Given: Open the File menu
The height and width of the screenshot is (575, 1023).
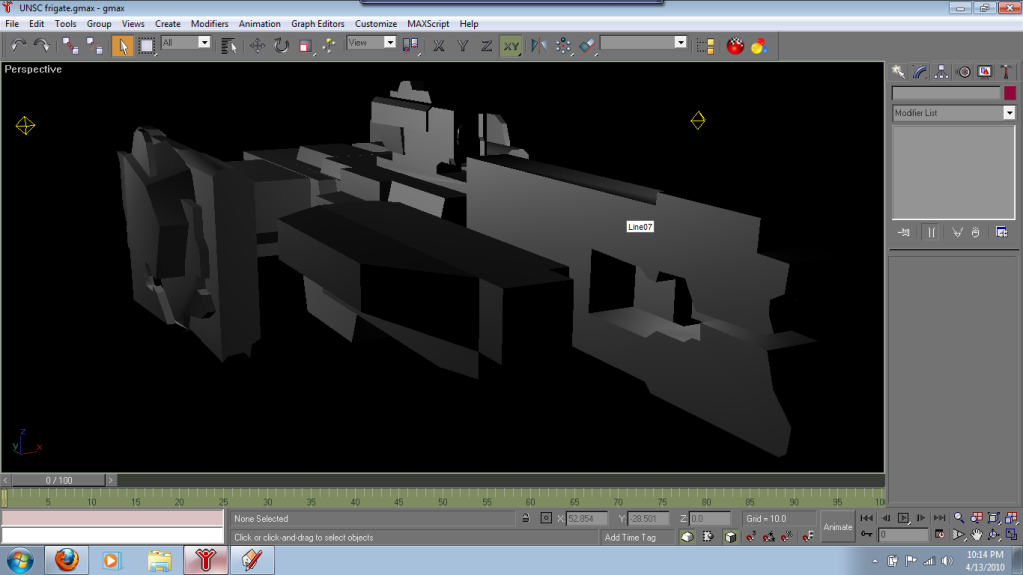Looking at the screenshot, I should click(12, 23).
